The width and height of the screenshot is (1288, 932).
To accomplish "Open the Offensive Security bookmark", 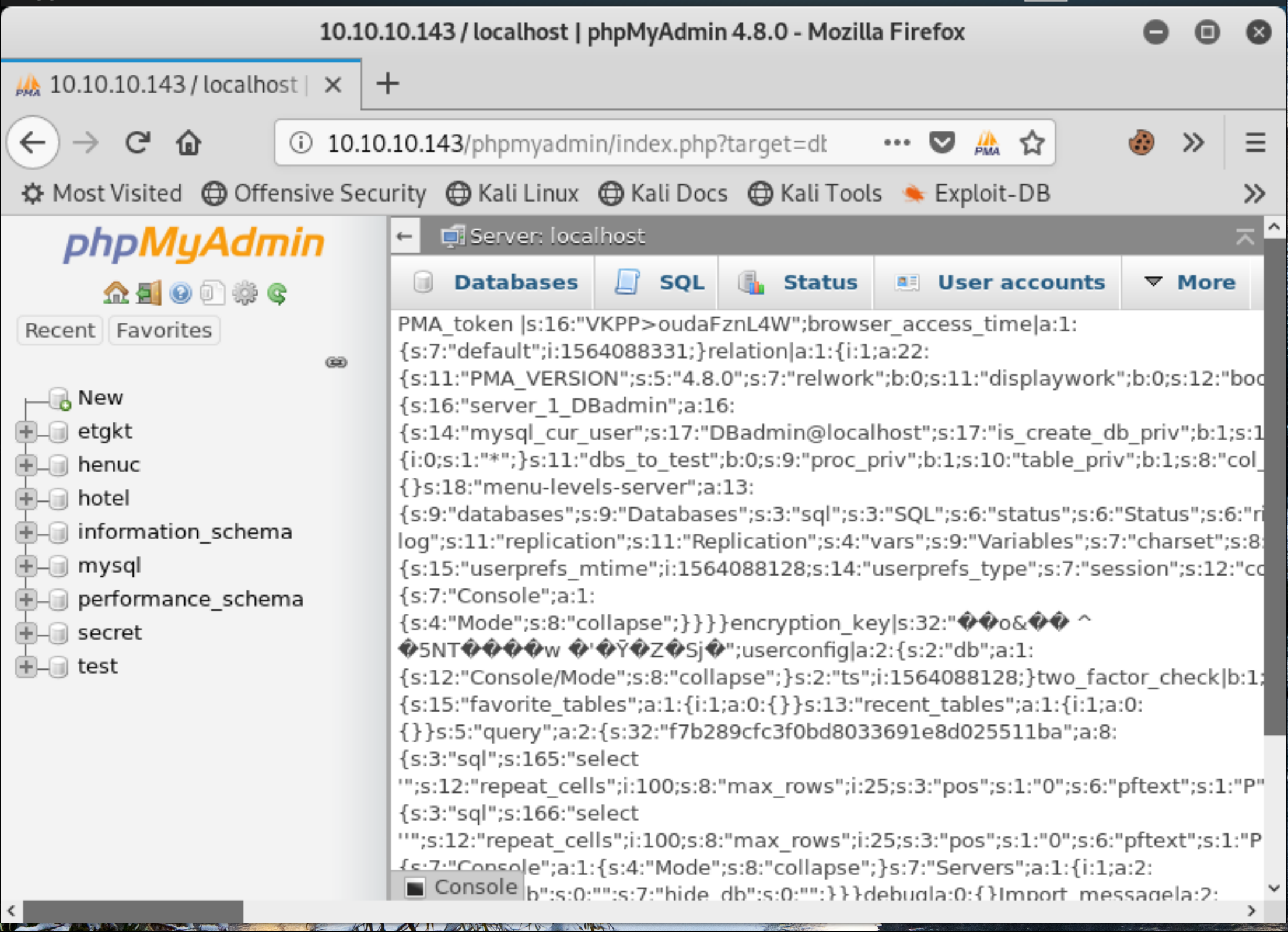I will coord(314,193).
